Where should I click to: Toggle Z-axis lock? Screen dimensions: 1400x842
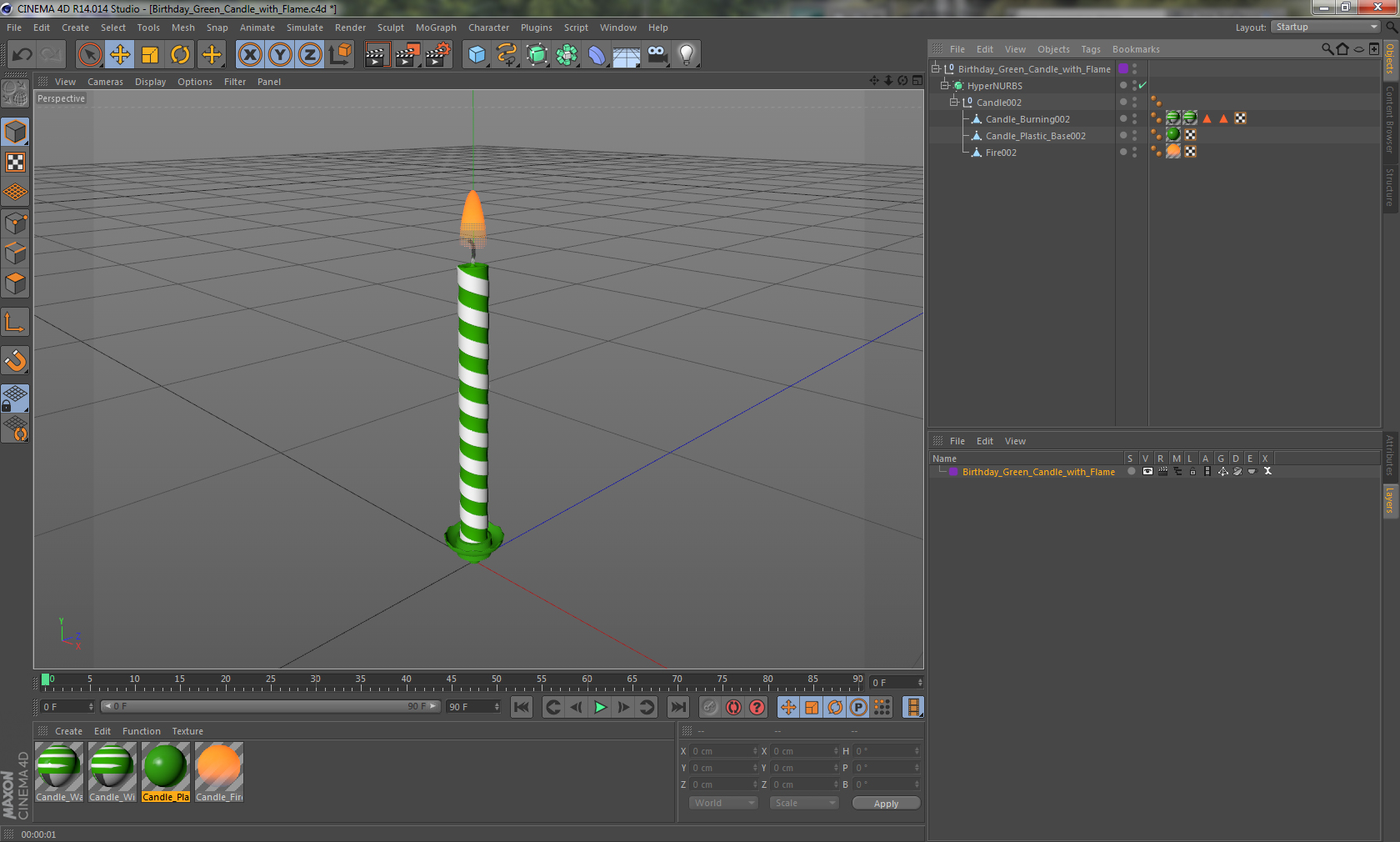(310, 55)
